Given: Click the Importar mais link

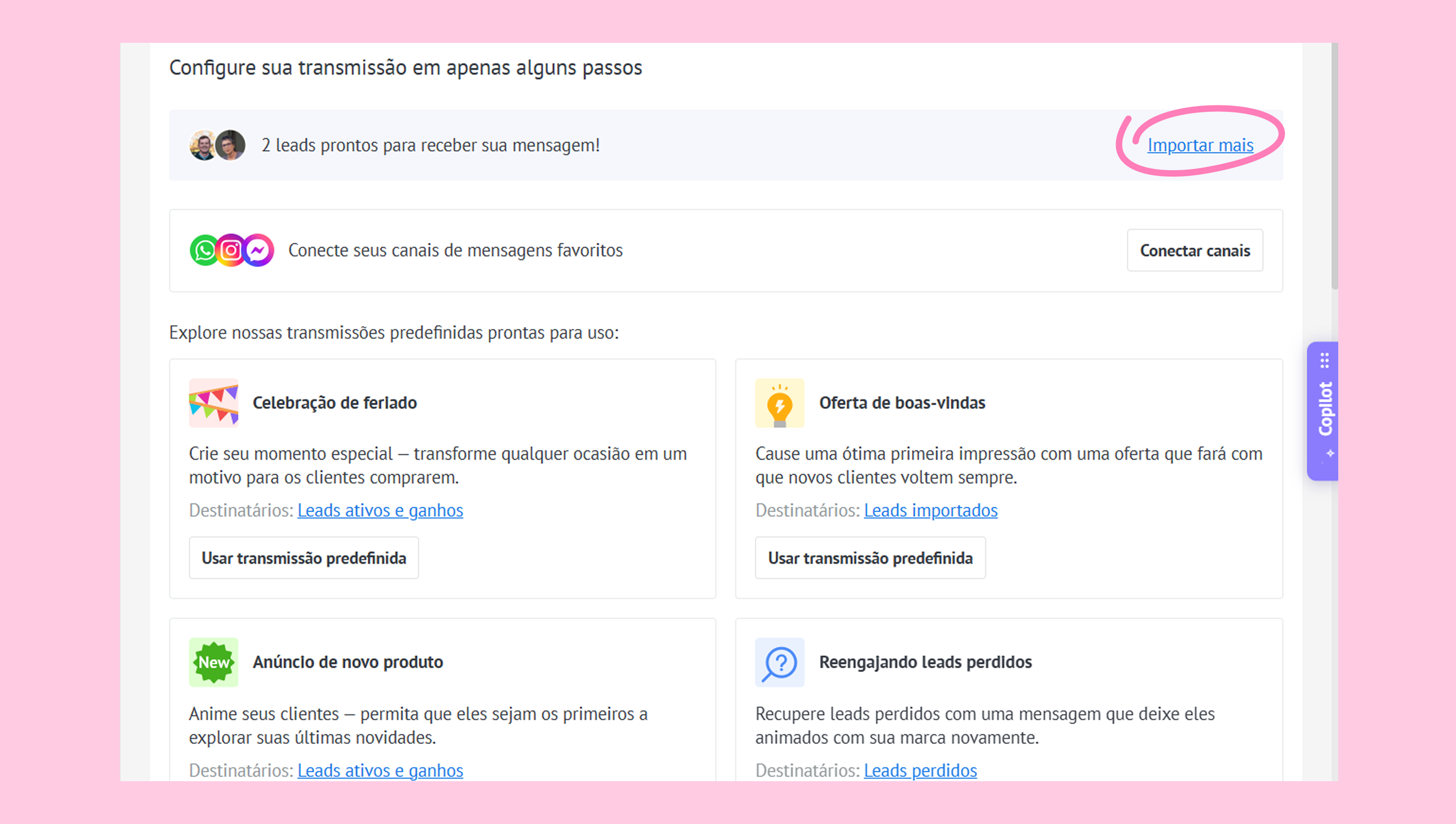Looking at the screenshot, I should (x=1200, y=146).
